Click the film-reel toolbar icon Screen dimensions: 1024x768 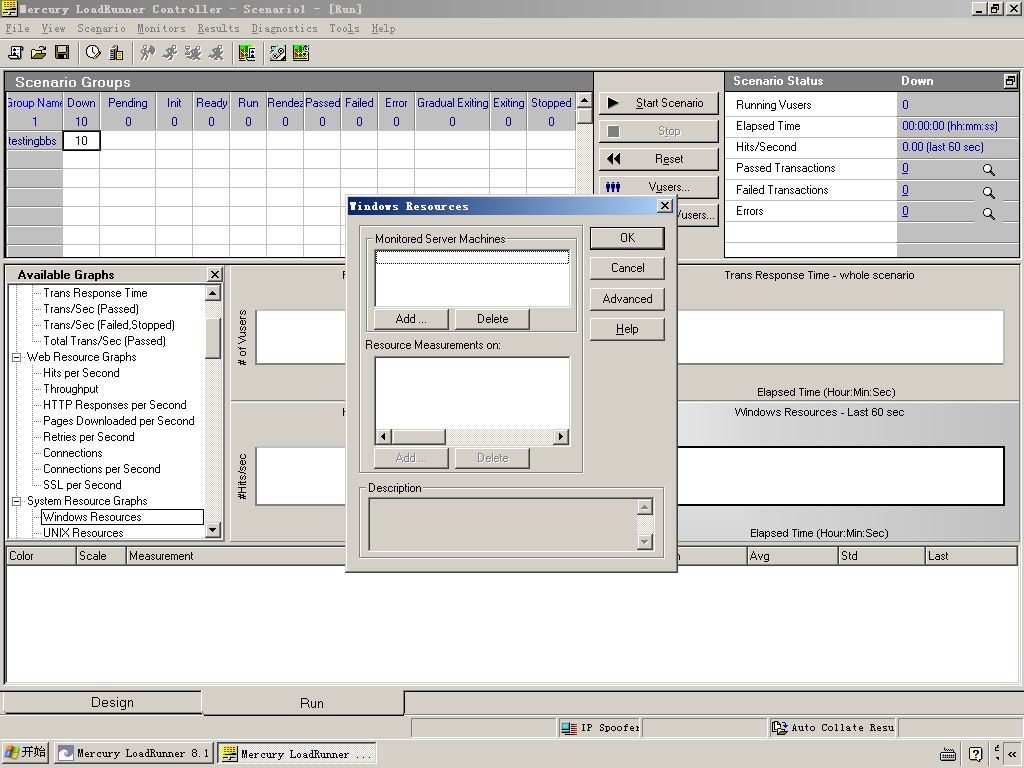[x=278, y=53]
